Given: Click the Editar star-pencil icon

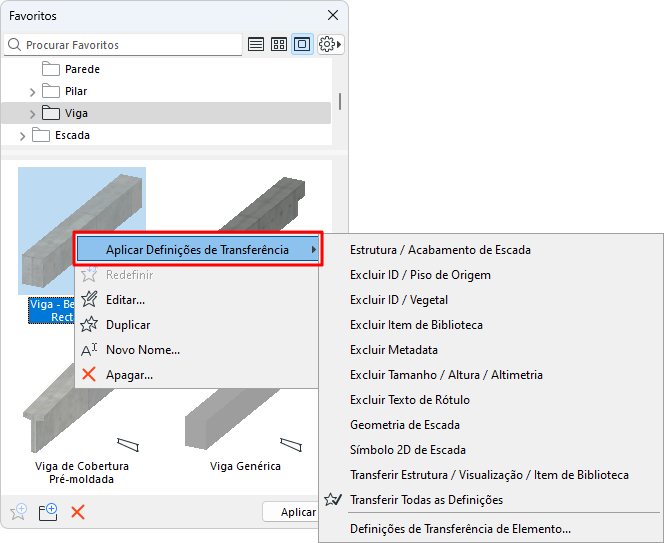Looking at the screenshot, I should [x=89, y=299].
